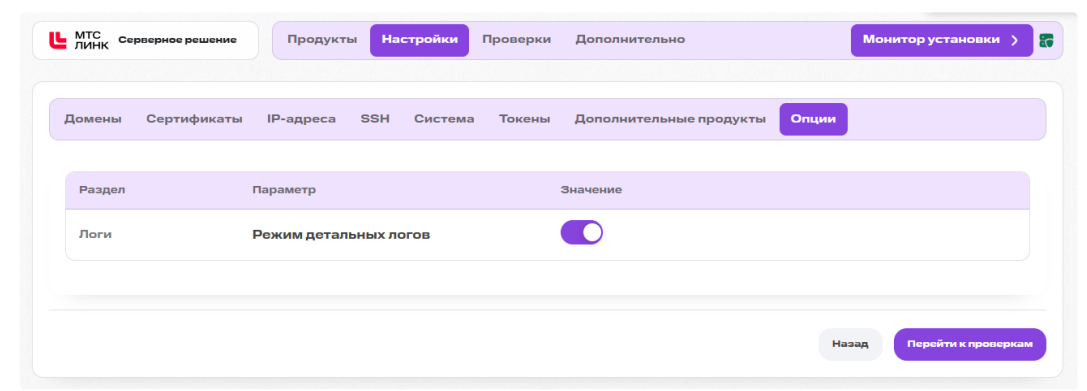Select the Опции tab
The height and width of the screenshot is (391, 1087).
tap(814, 119)
